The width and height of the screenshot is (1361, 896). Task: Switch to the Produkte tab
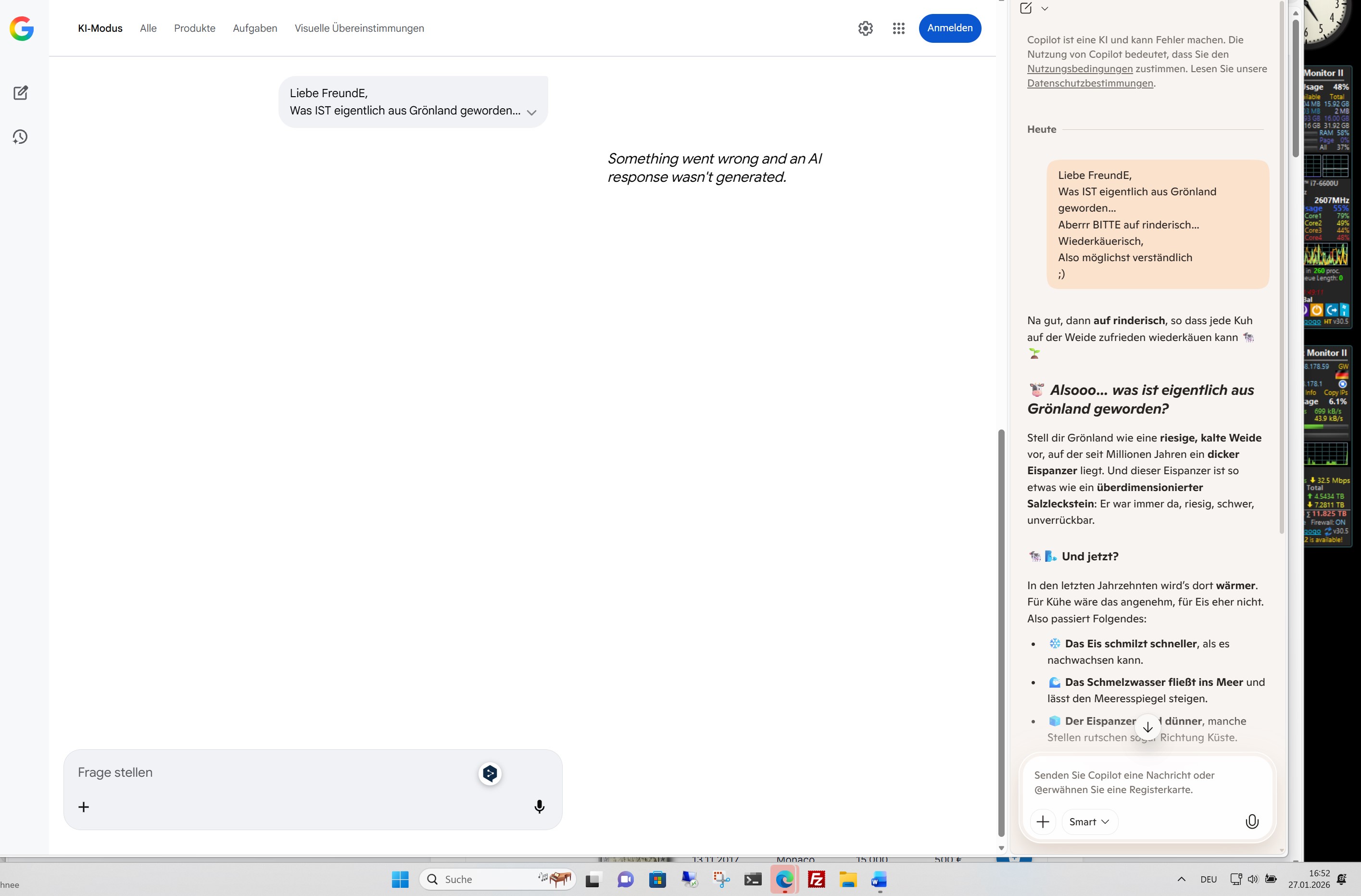(x=194, y=28)
